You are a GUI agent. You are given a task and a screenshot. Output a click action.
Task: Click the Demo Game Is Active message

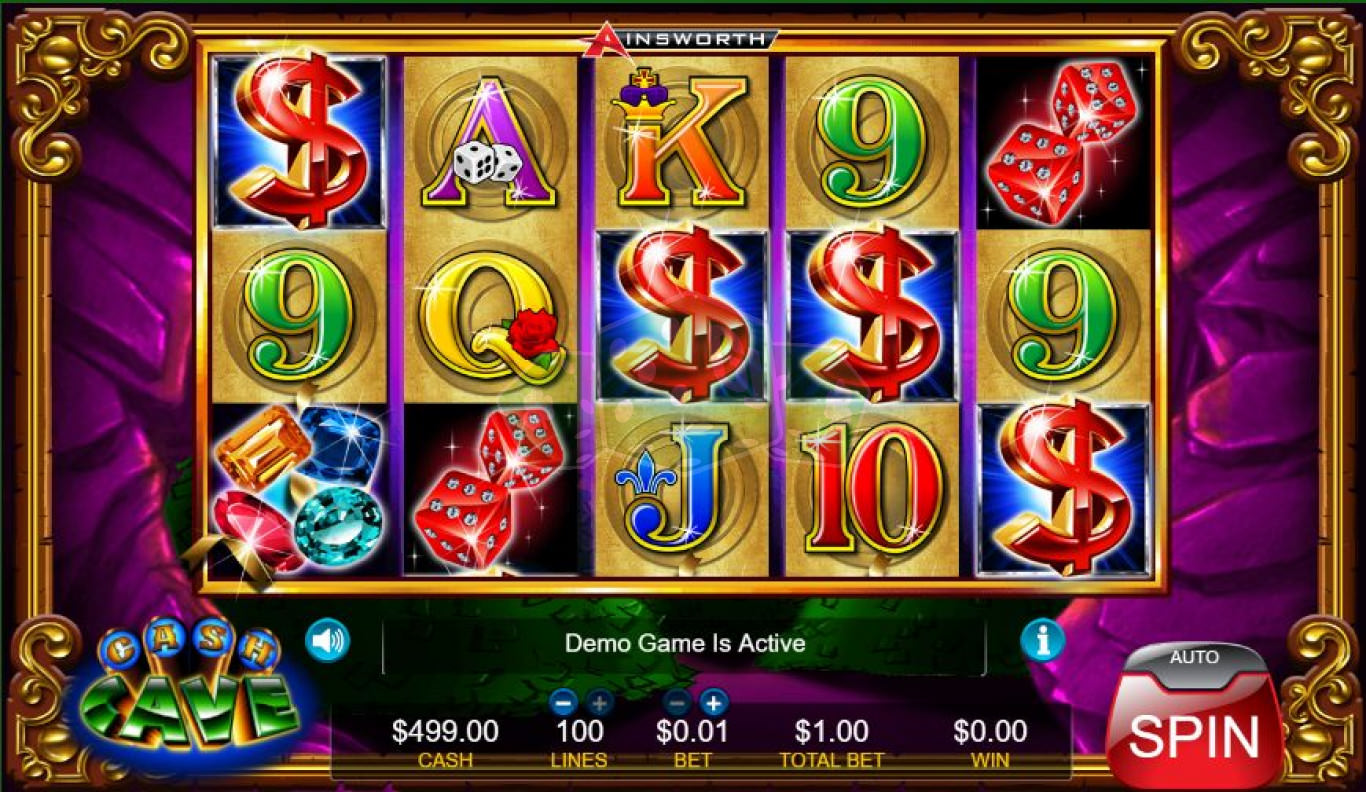point(685,643)
